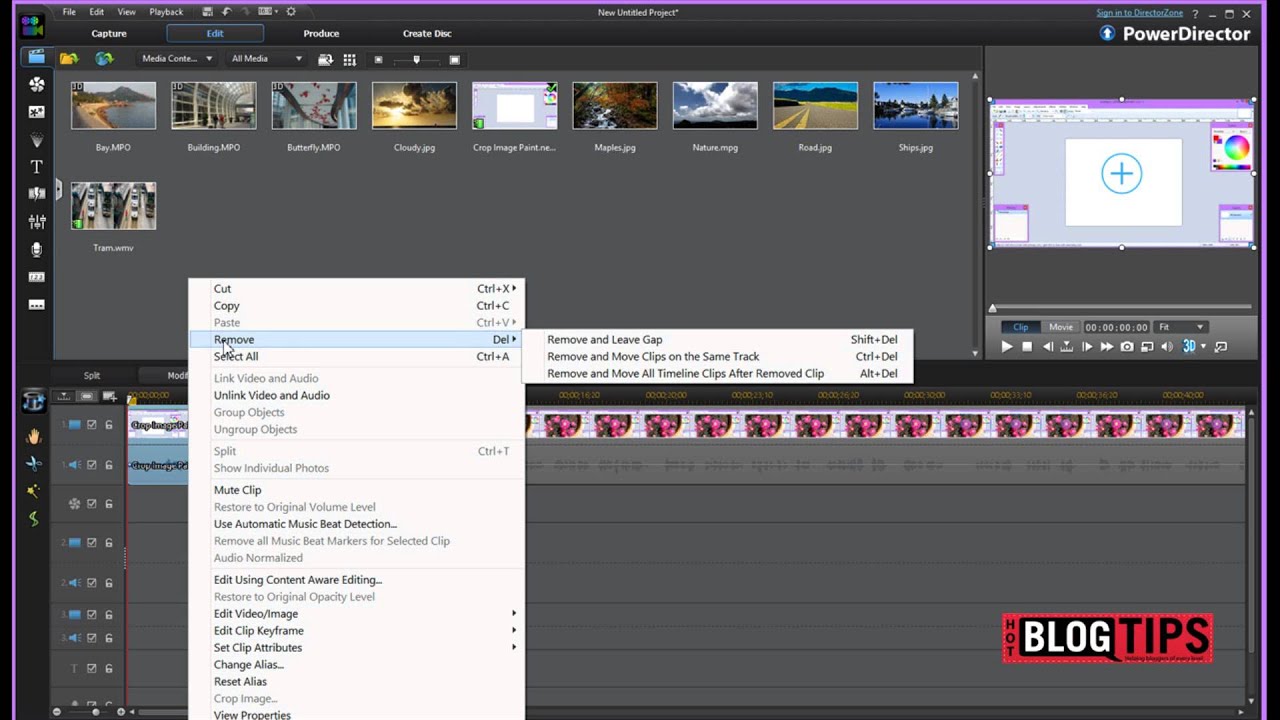The width and height of the screenshot is (1280, 720).
Task: Expand the Edit Video/Image submenu
Action: pyautogui.click(x=356, y=614)
